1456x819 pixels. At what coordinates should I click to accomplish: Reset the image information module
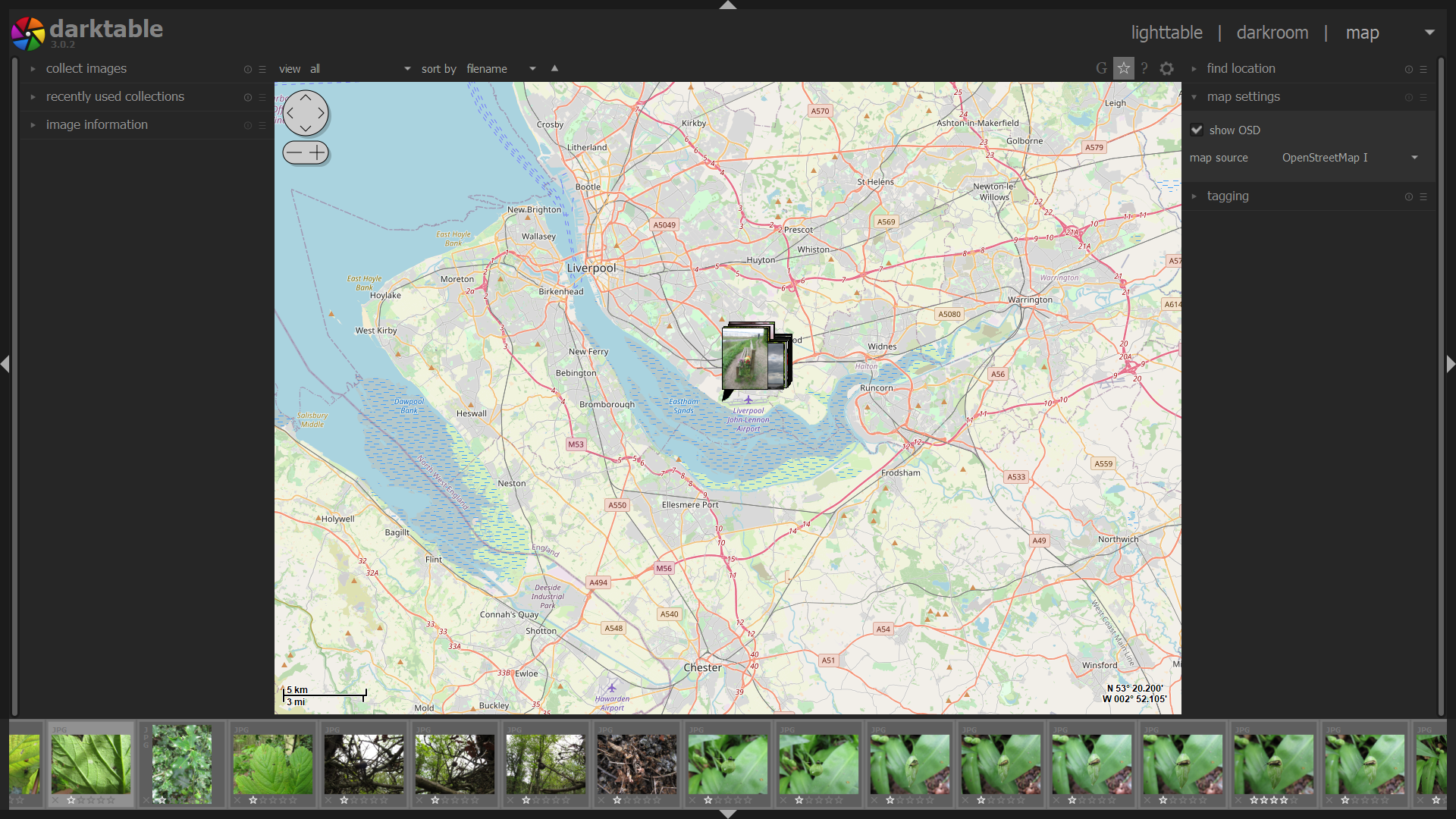point(248,125)
